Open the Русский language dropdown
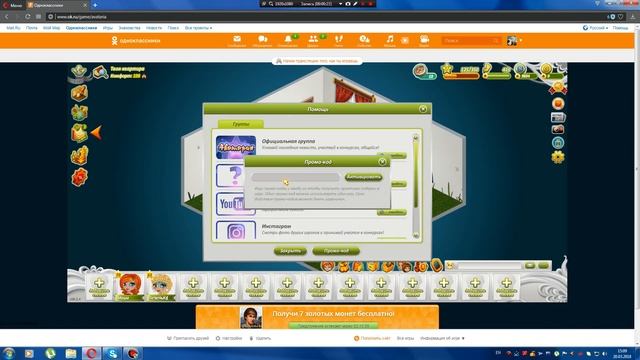This screenshot has height=360, width=640. pos(595,28)
